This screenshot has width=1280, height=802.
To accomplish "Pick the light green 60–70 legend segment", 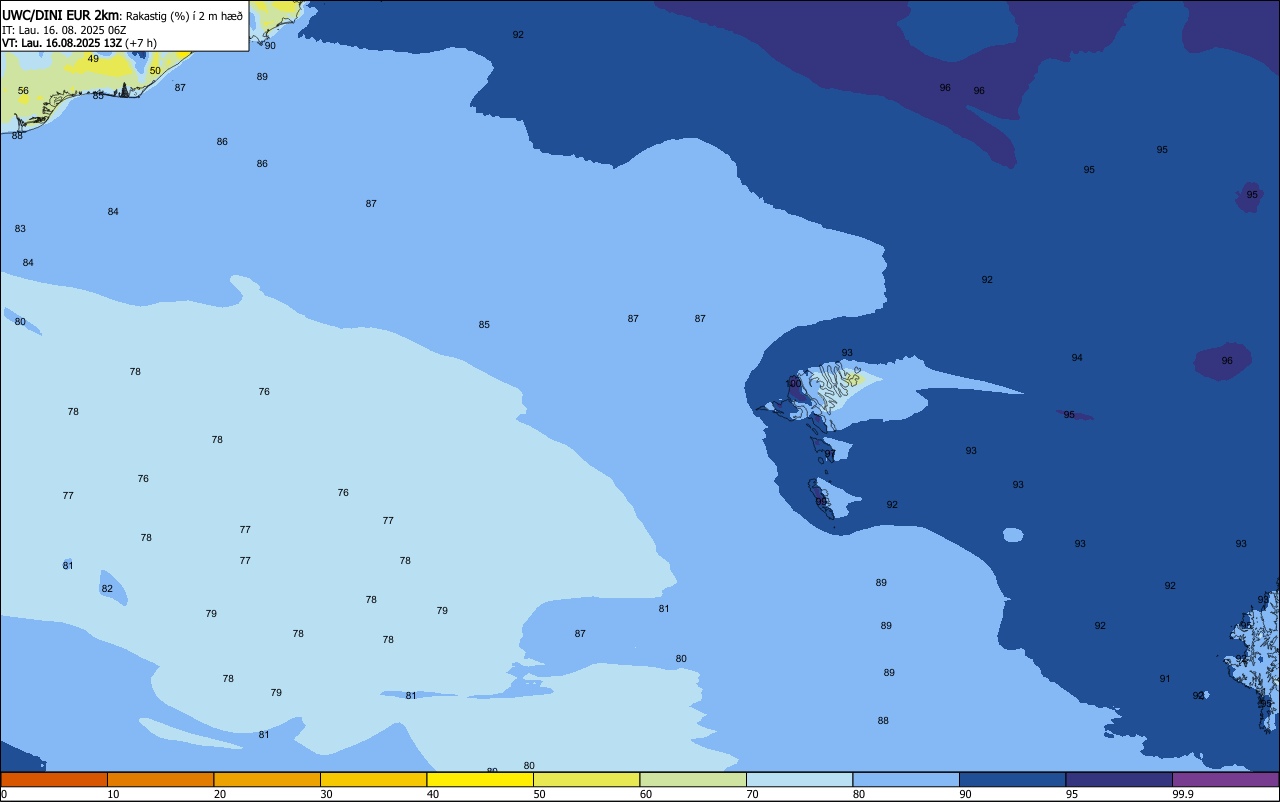I will (693, 779).
